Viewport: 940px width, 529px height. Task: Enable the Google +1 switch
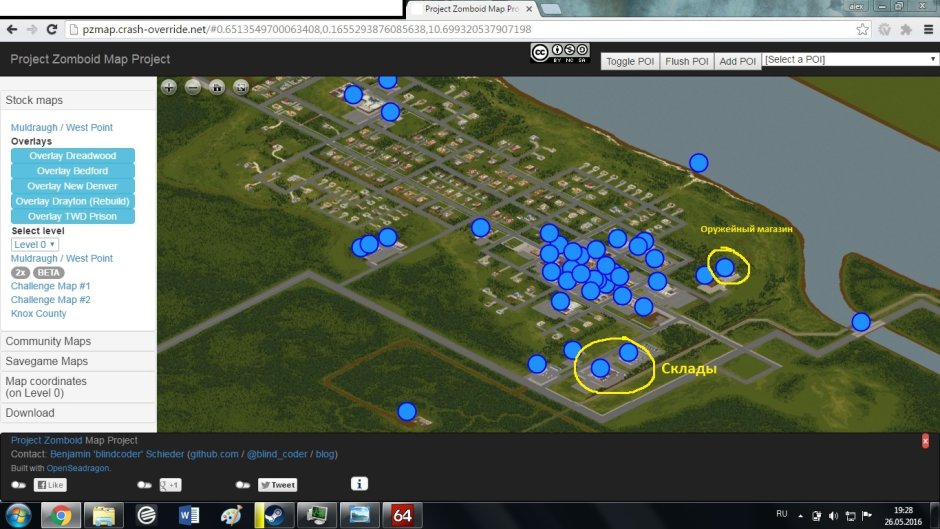pyautogui.click(x=144, y=485)
